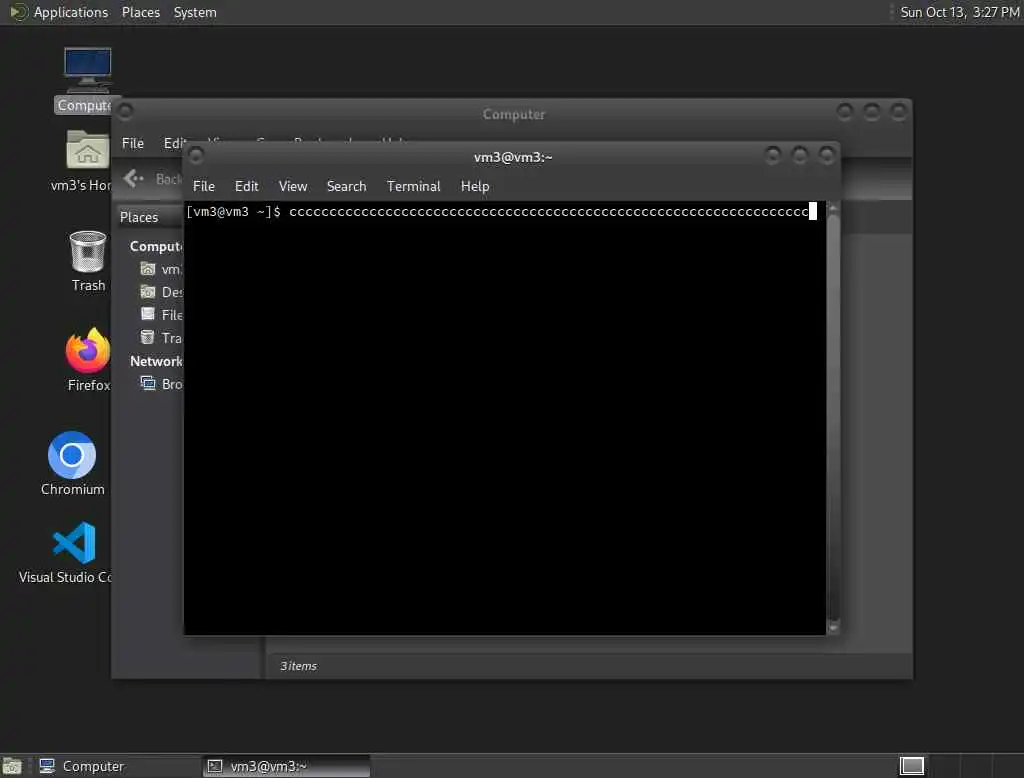The width and height of the screenshot is (1024, 778).
Task: Maximize the terminal window
Action: (x=799, y=155)
